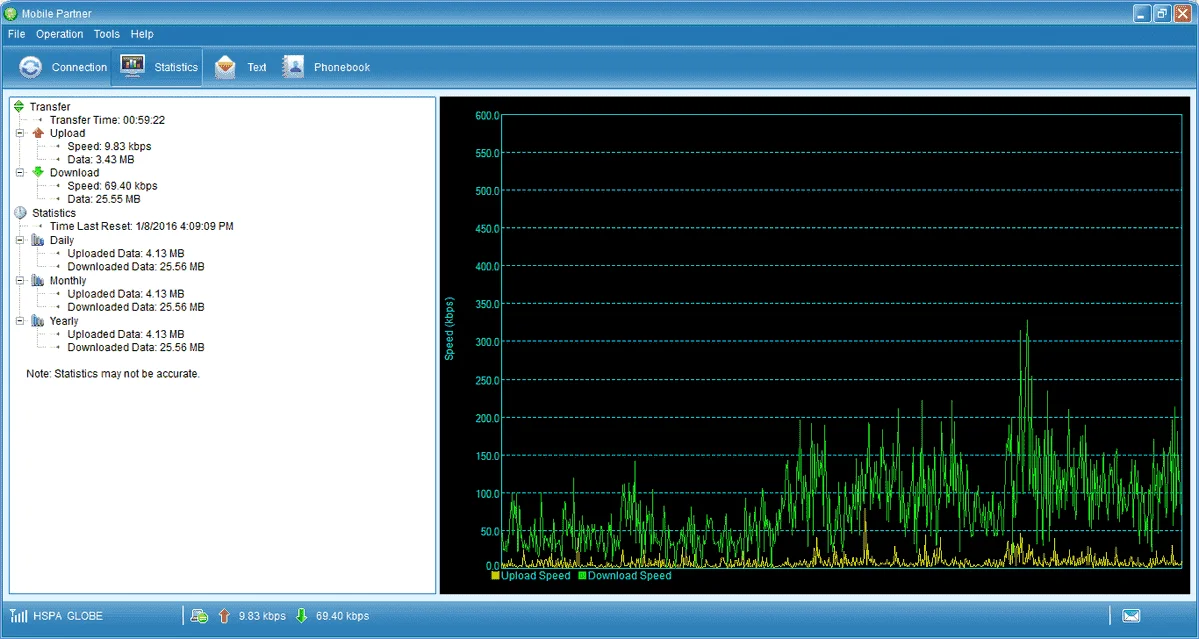This screenshot has width=1199, height=639.
Task: Click the Daily bar chart icon
Action: [37, 240]
